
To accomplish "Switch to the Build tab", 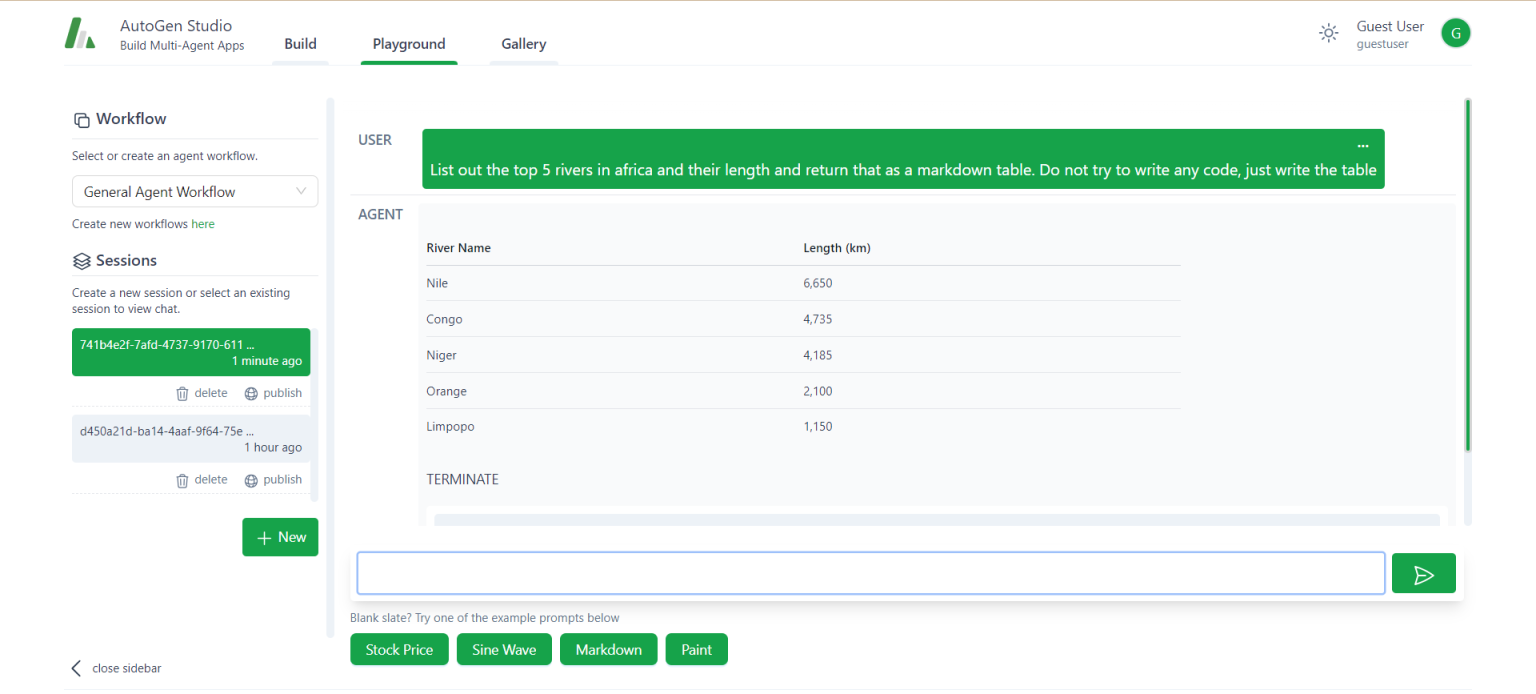I will 300,43.
